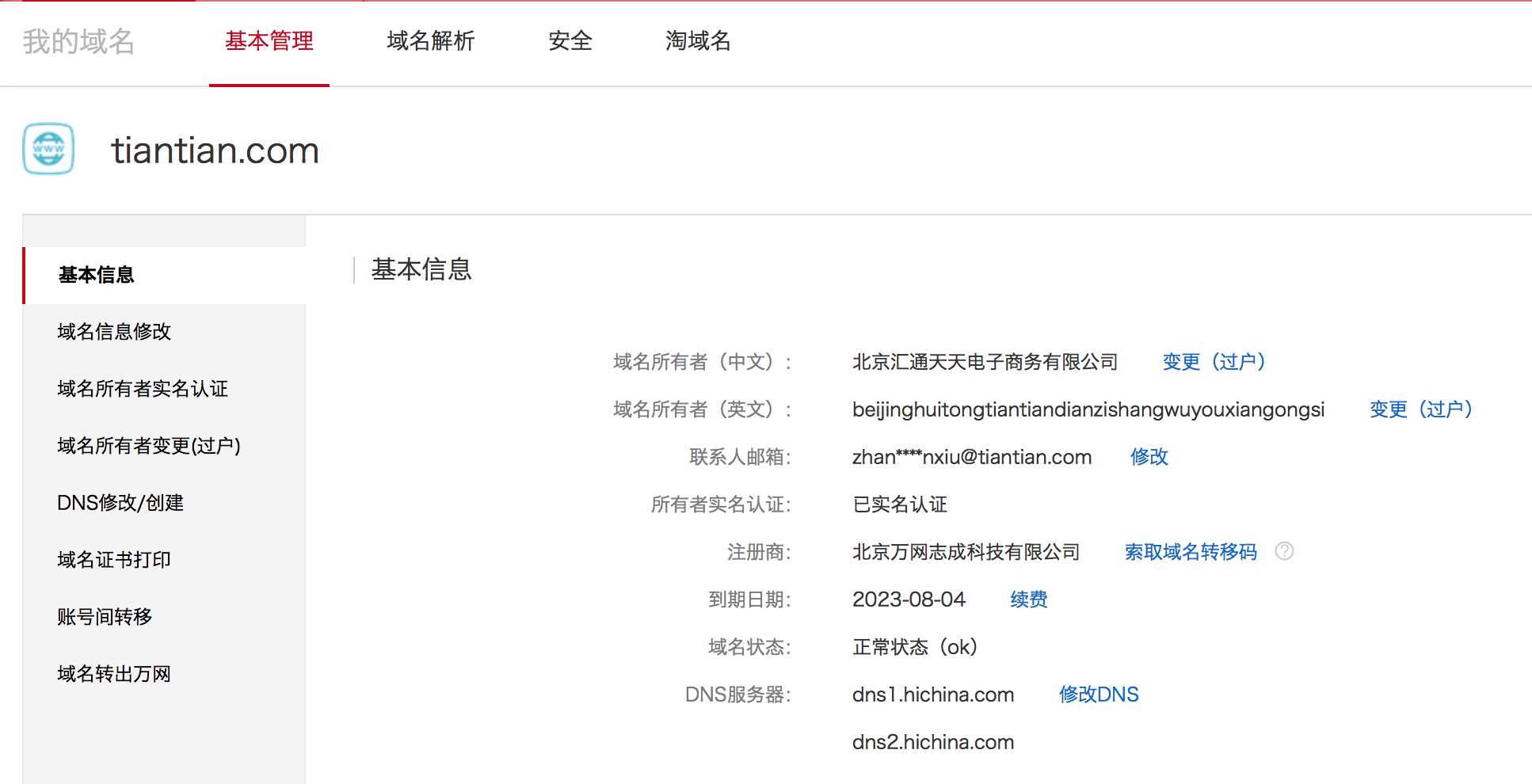Open the 淘域名 tab
1532x784 pixels.
point(698,41)
